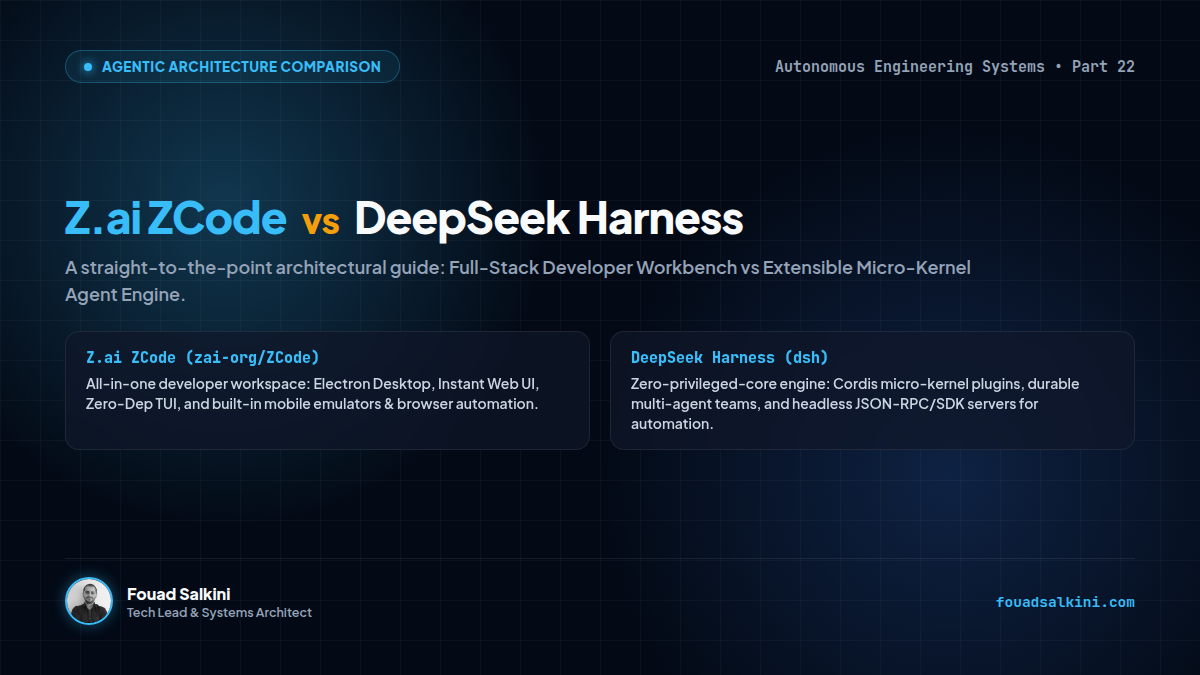Screen dimensions: 1200x675
Task: Click the subtitle starting 'A straight-to-the-point architectural guide'
Action: point(518,282)
